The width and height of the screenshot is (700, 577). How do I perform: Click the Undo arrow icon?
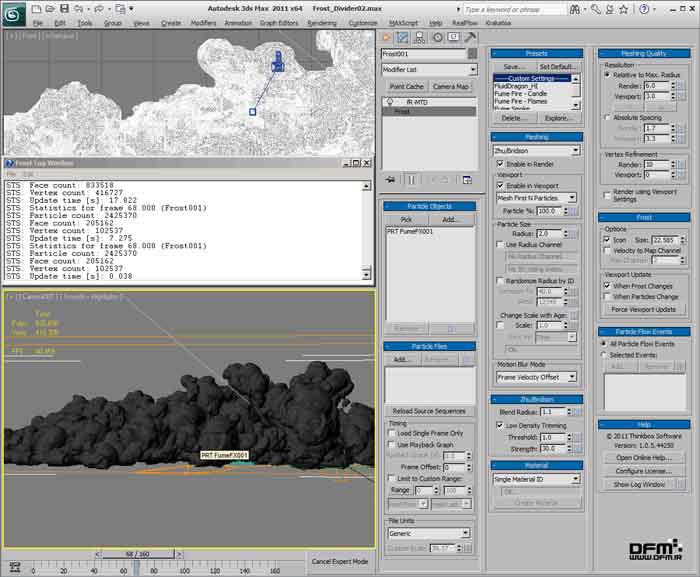click(79, 8)
